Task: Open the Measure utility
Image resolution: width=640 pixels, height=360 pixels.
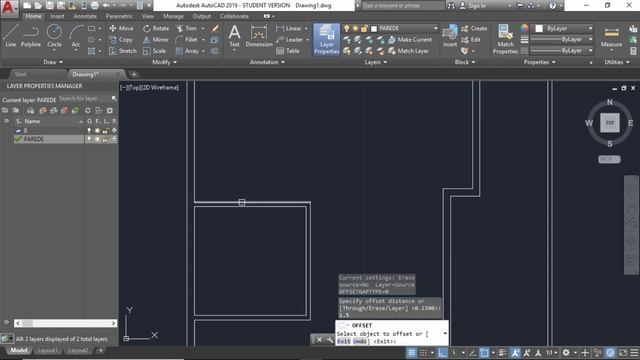Action: [x=611, y=37]
